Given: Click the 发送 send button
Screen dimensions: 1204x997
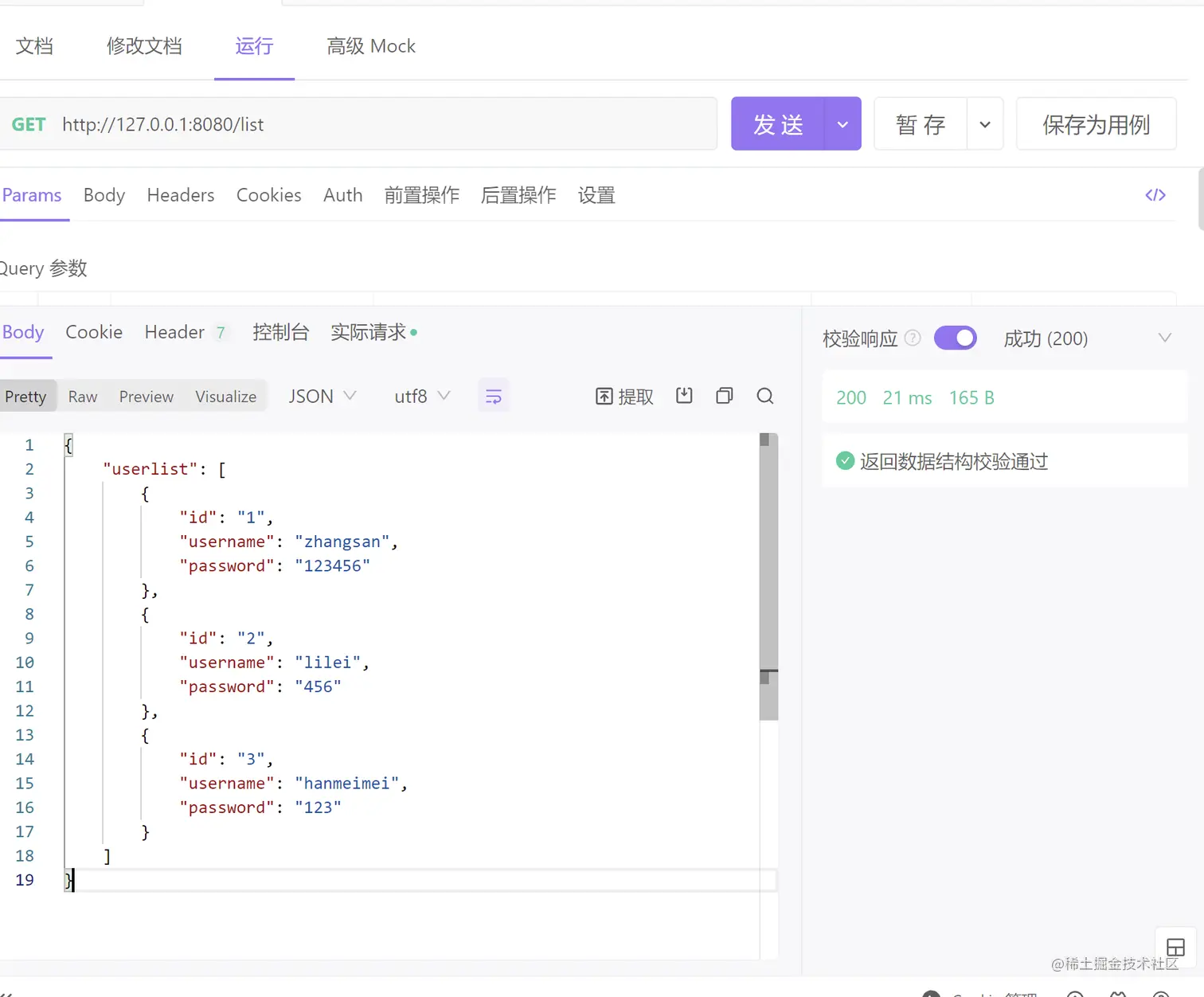Looking at the screenshot, I should pos(778,124).
